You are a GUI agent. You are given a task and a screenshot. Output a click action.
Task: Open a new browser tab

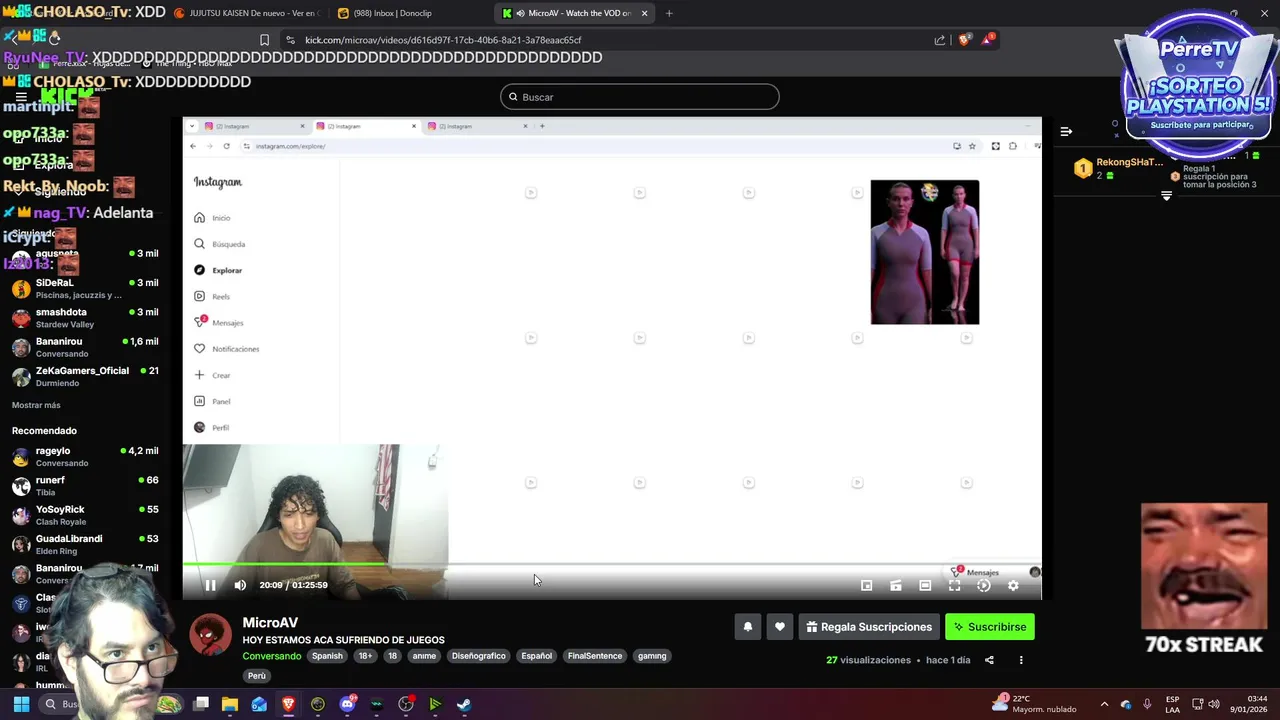[669, 13]
